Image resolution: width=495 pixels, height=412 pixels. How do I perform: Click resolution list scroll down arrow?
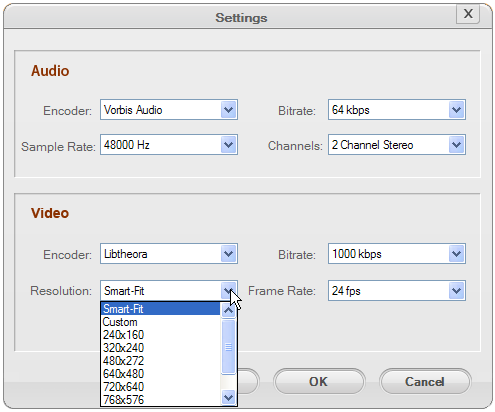(x=228, y=397)
